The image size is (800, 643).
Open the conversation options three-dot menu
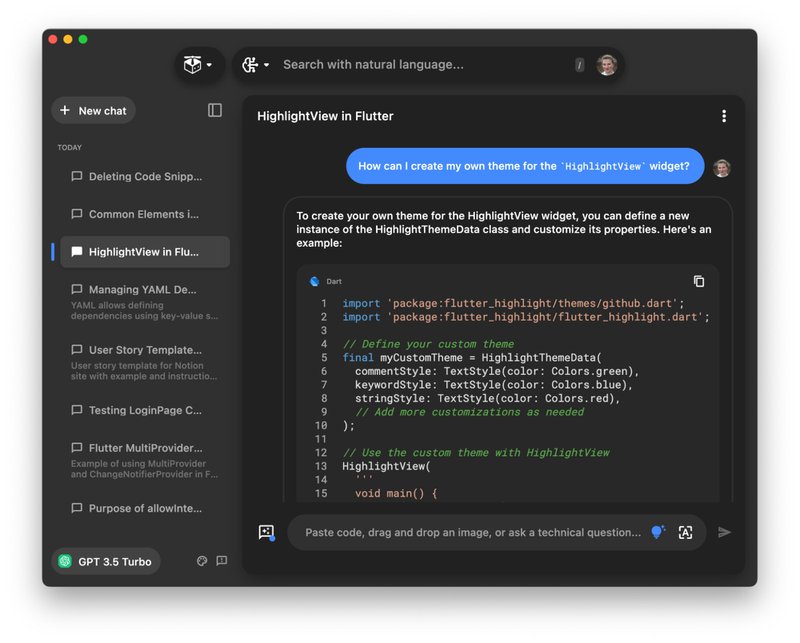[725, 116]
